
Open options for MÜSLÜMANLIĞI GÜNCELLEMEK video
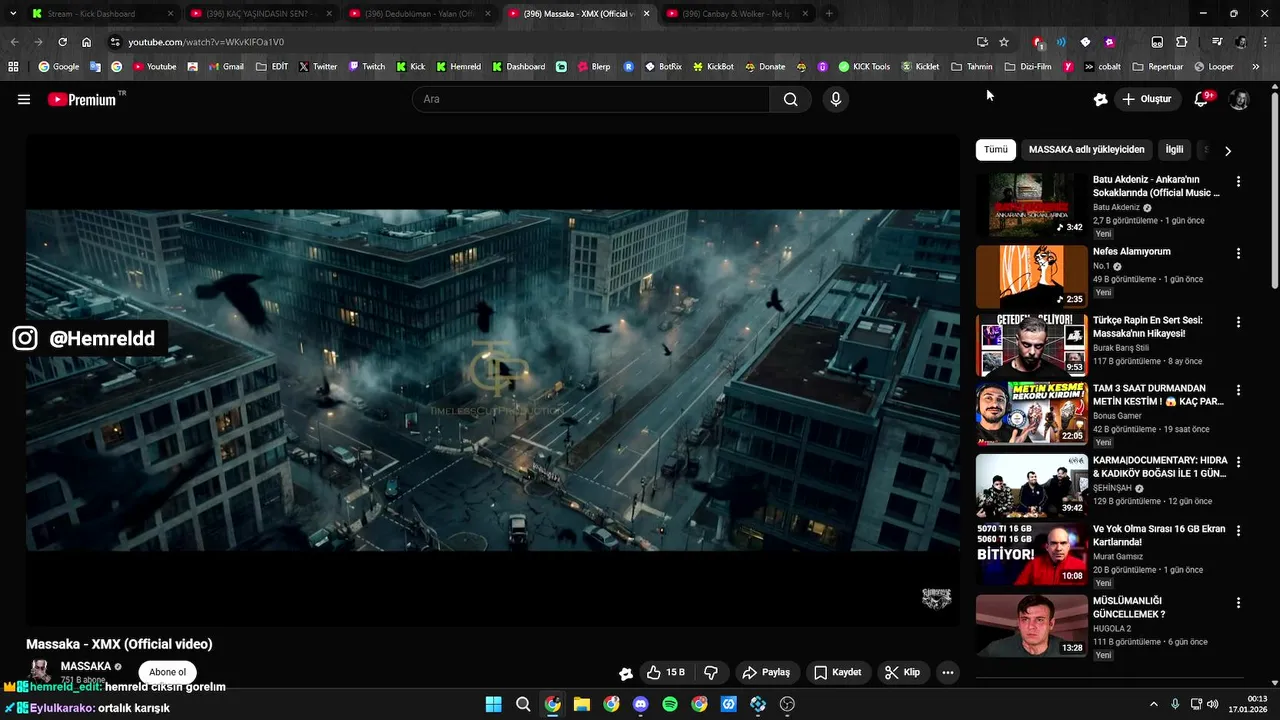[x=1238, y=603]
